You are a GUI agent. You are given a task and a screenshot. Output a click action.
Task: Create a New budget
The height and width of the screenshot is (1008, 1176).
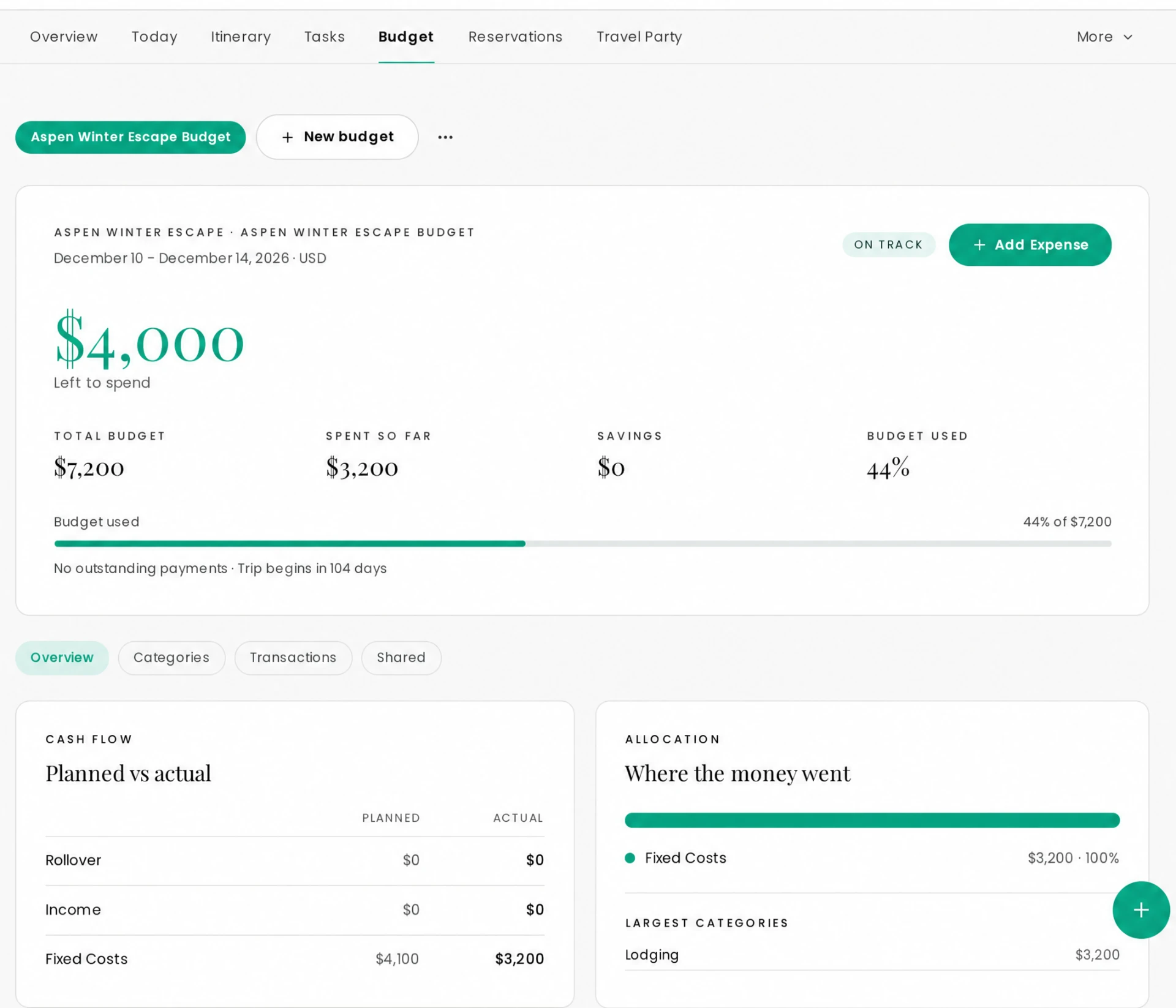point(337,137)
